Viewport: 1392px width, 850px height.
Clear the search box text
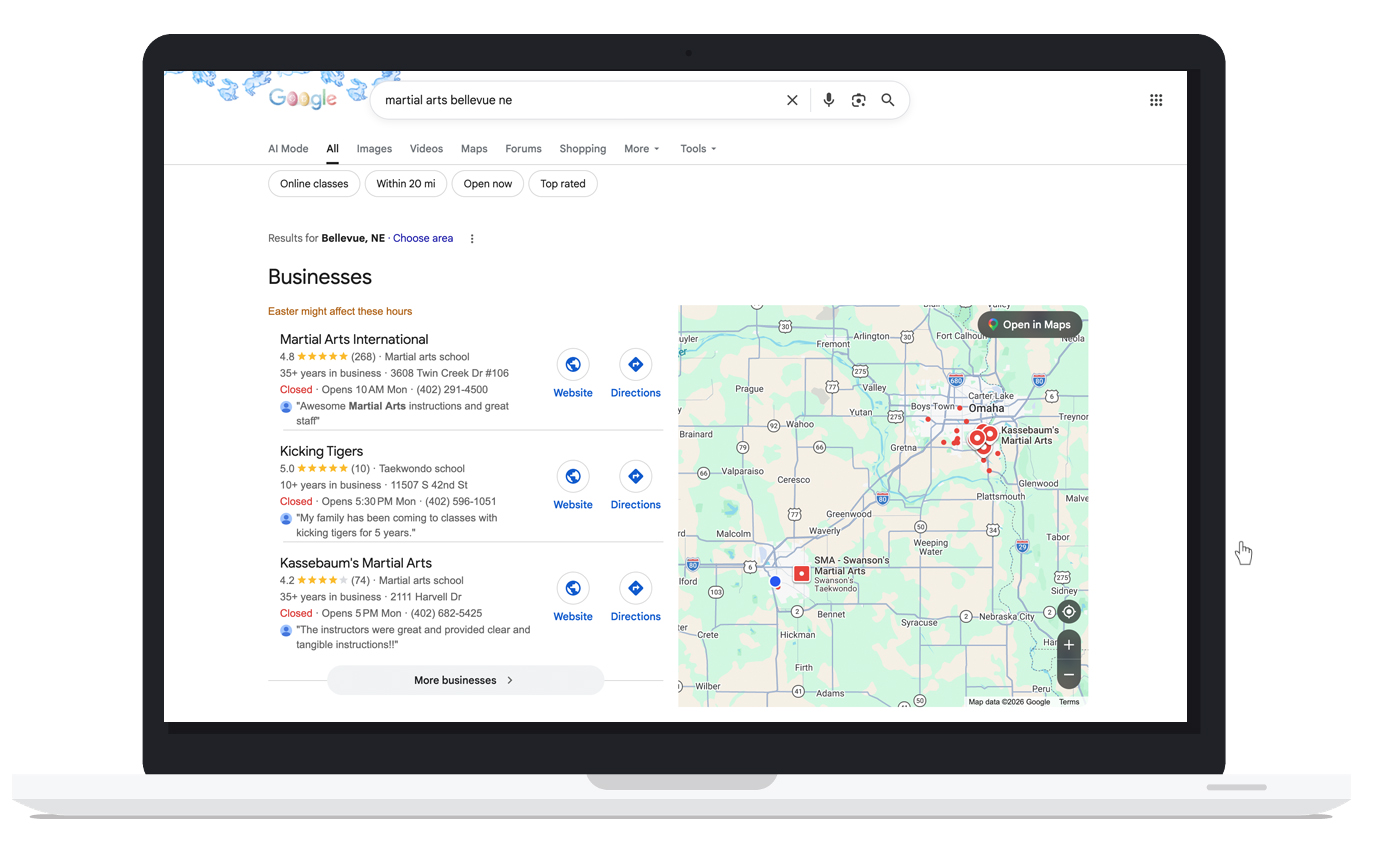coord(792,100)
